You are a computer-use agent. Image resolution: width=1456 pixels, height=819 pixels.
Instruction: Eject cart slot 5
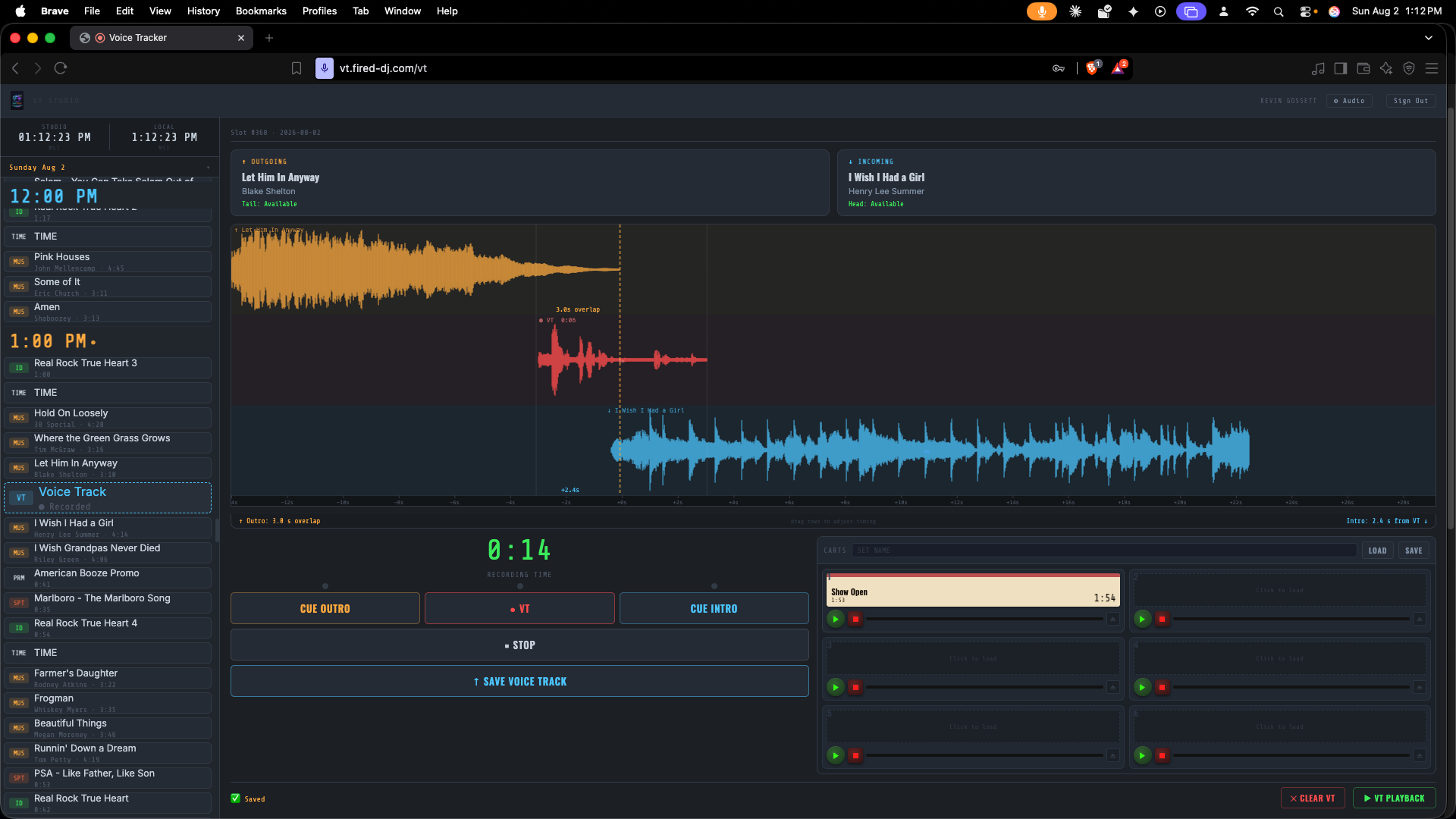[x=1112, y=755]
